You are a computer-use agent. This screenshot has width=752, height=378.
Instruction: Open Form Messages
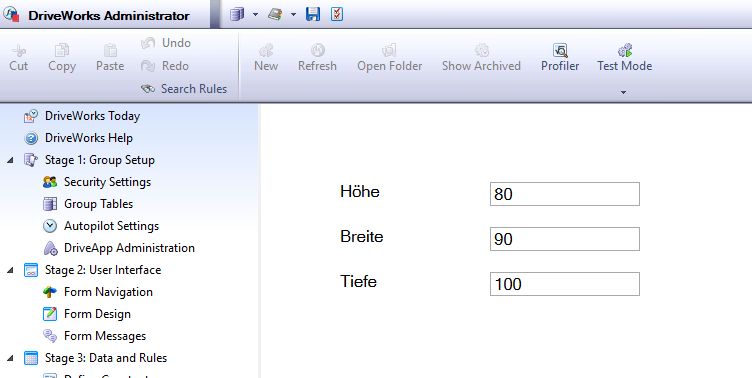[x=94, y=336]
